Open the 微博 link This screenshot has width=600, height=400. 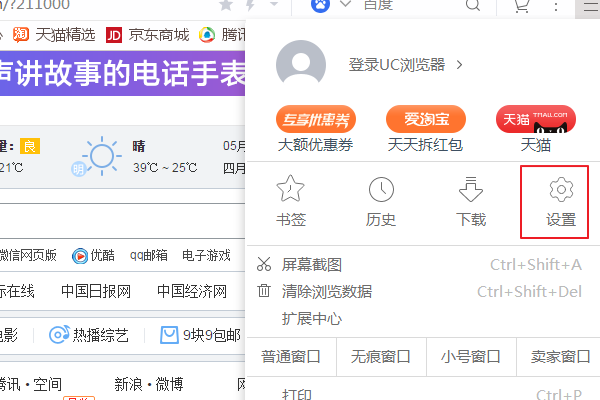pyautogui.click(x=170, y=384)
